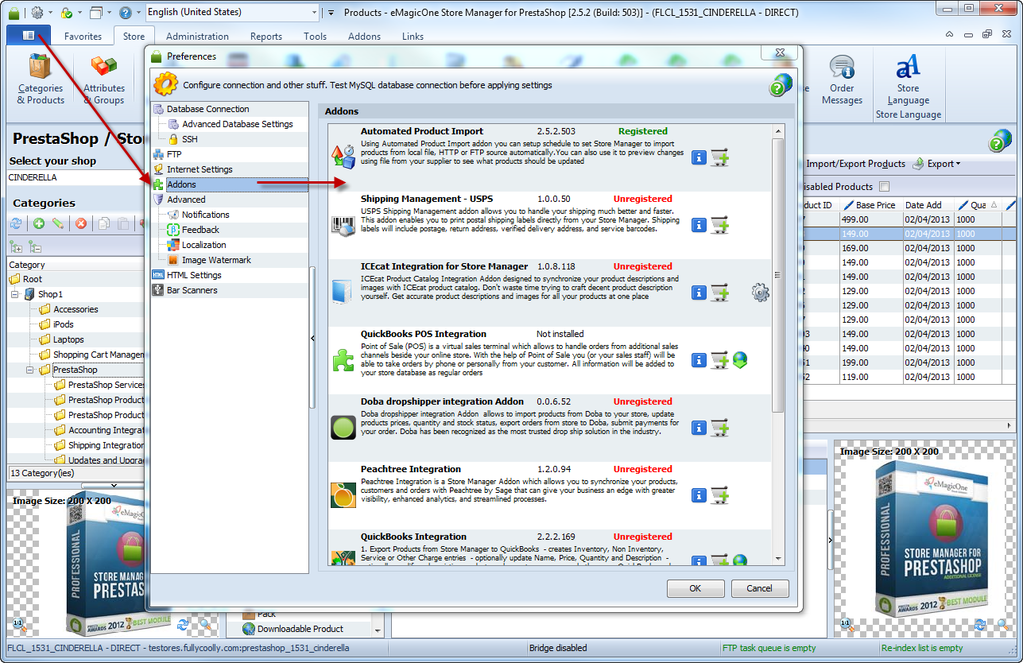Viewport: 1023px width, 663px height.
Task: Show info for Doba dropshipper integration Addon
Action: click(699, 428)
